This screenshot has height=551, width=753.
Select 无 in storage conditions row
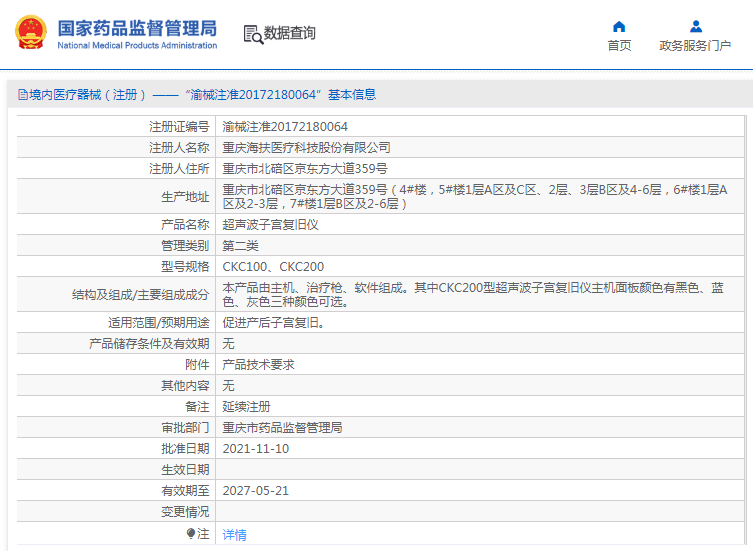click(228, 344)
